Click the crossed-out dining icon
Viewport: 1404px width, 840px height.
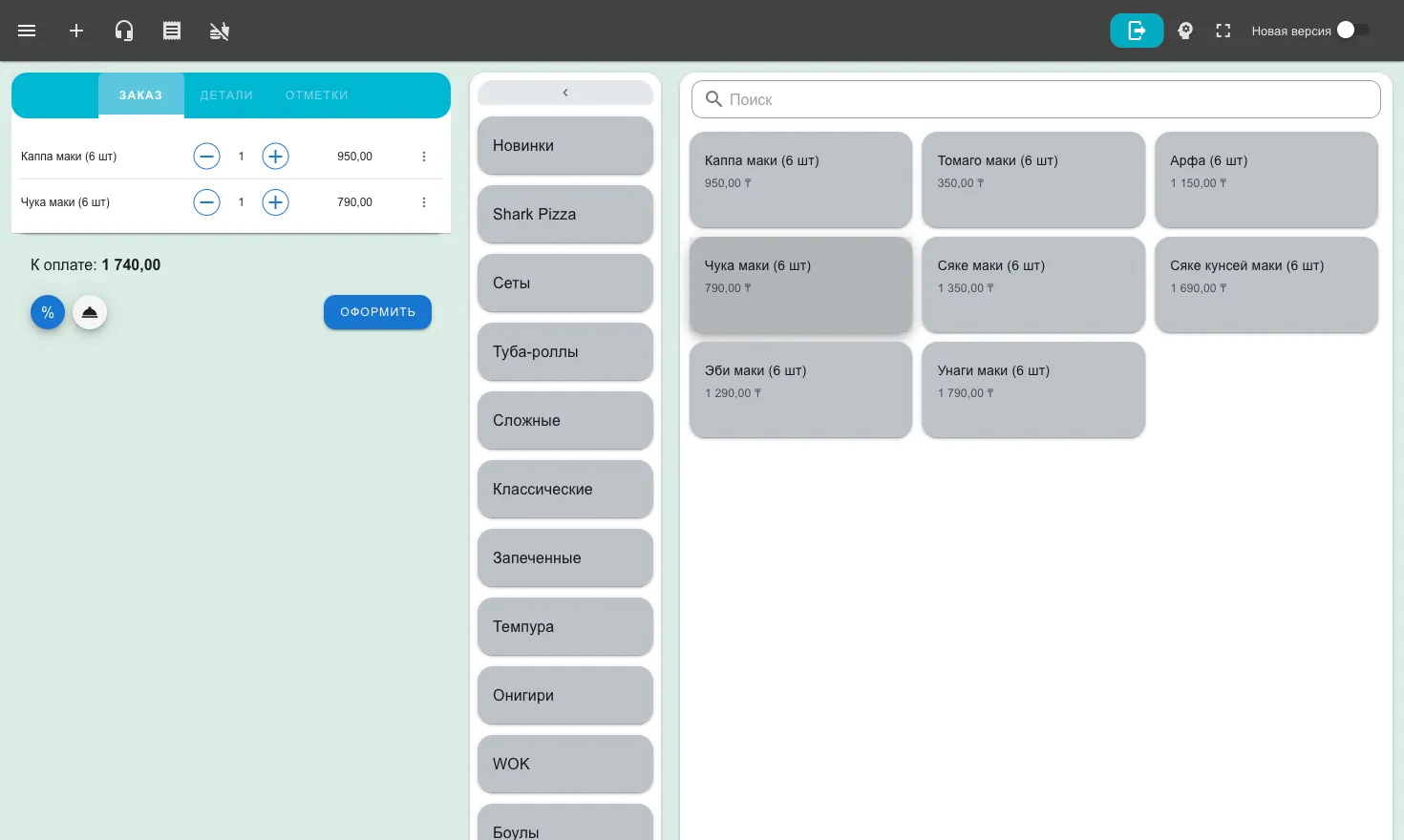coord(220,31)
